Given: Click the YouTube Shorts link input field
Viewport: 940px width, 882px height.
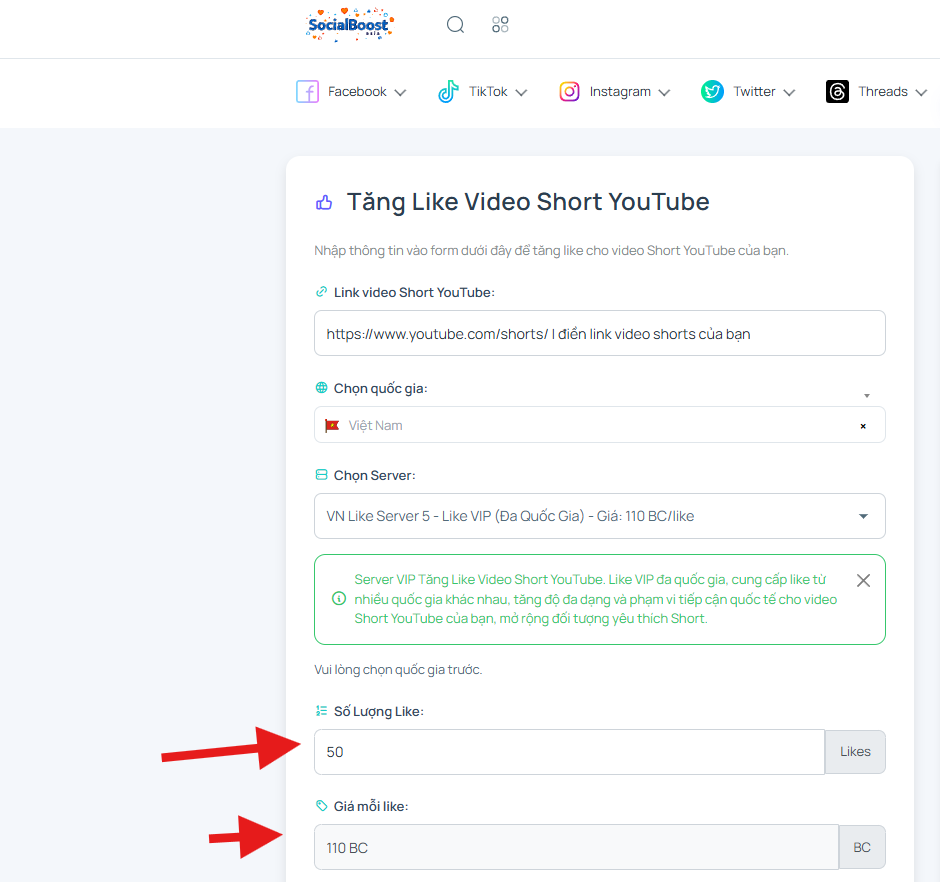Looking at the screenshot, I should click(599, 333).
